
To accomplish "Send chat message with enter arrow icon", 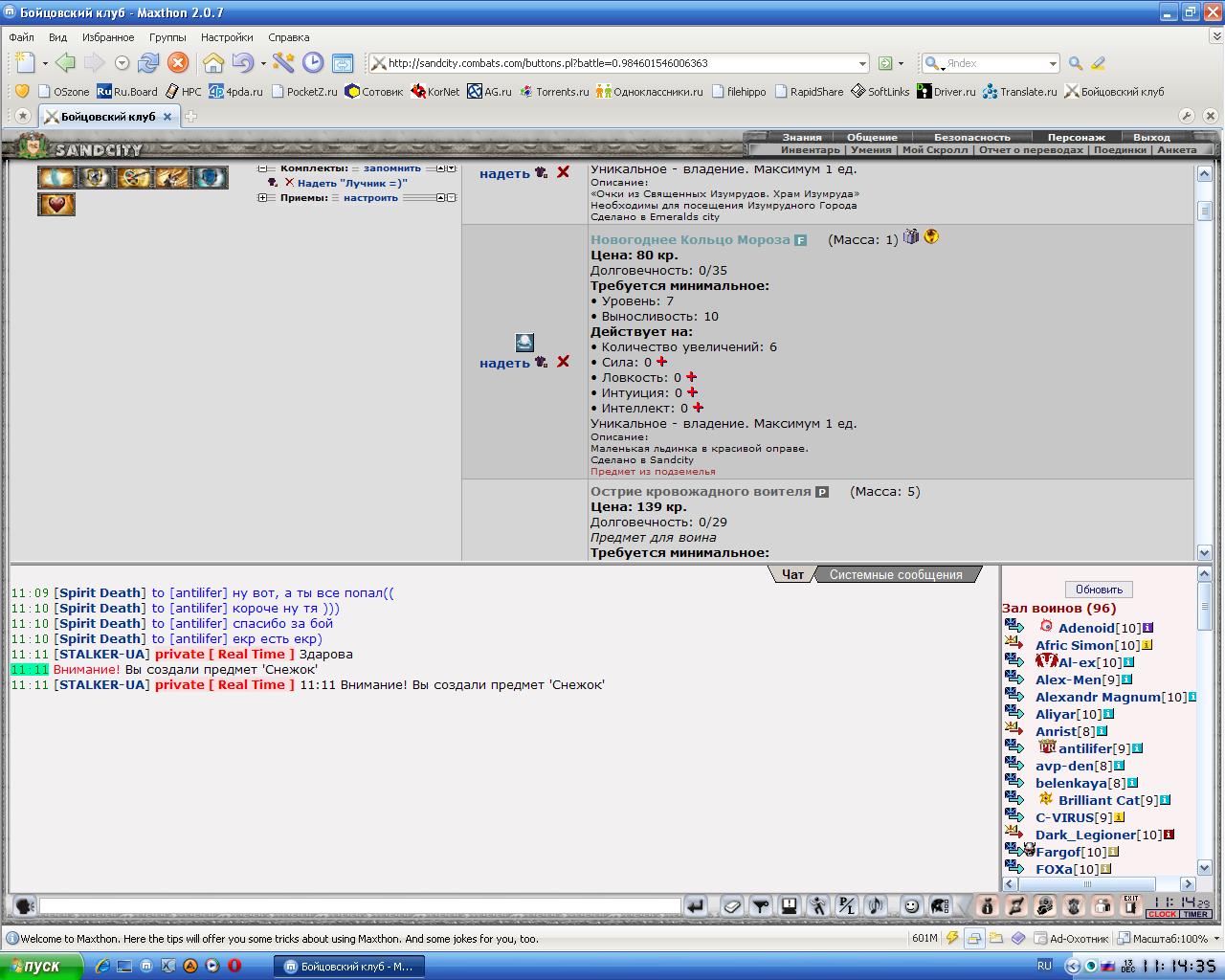I will 696,905.
